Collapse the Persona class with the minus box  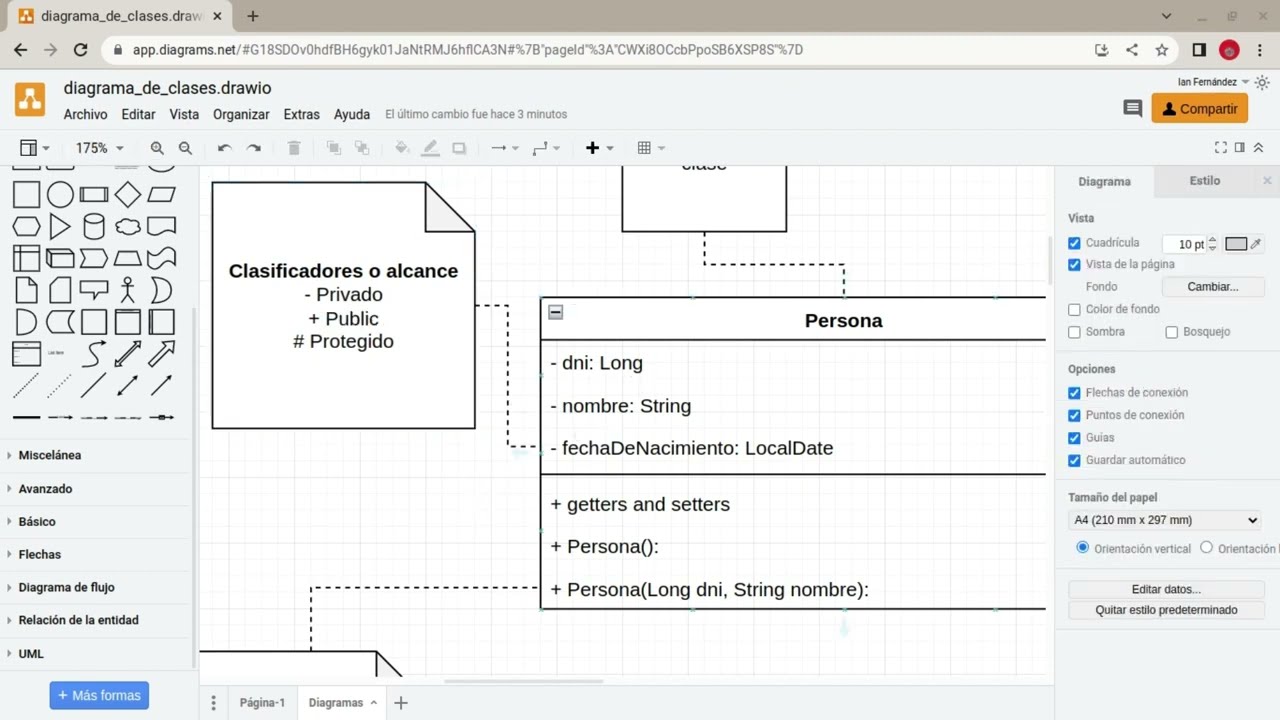click(x=556, y=312)
